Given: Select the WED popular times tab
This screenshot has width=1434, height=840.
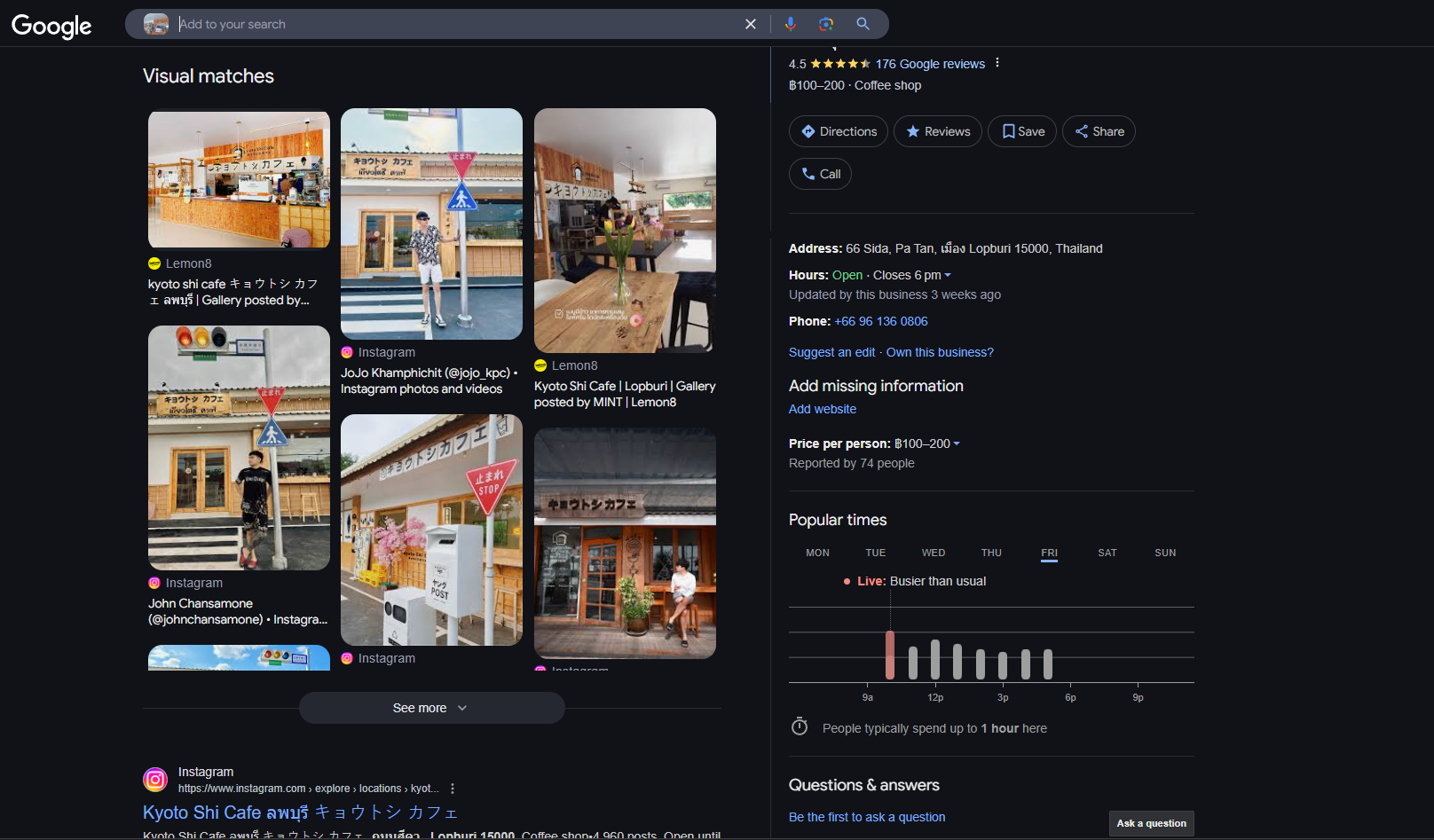Looking at the screenshot, I should click(933, 553).
